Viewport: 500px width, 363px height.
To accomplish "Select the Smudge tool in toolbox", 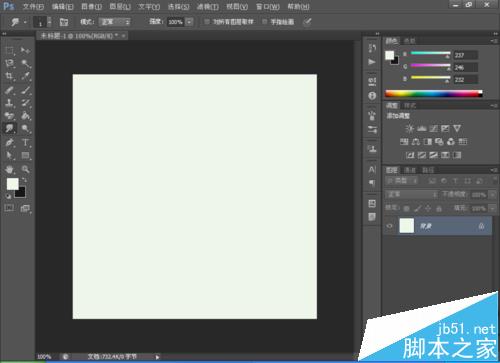I will 9,129.
